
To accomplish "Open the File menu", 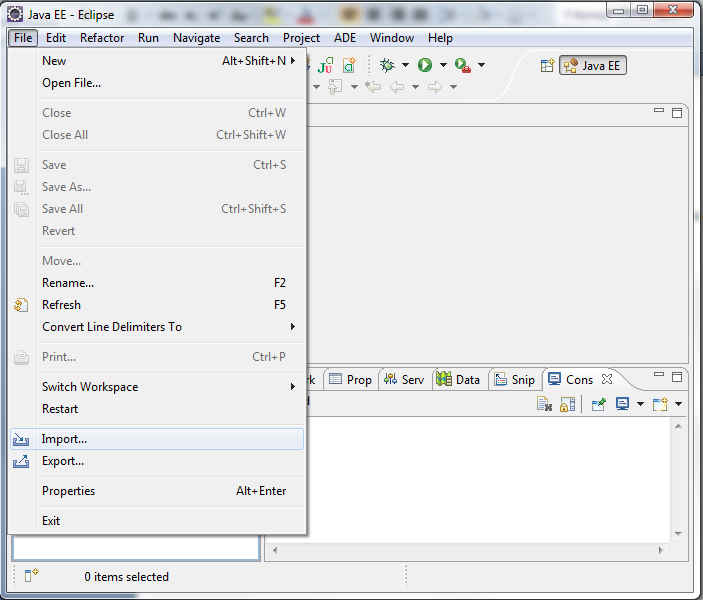I will click(23, 38).
